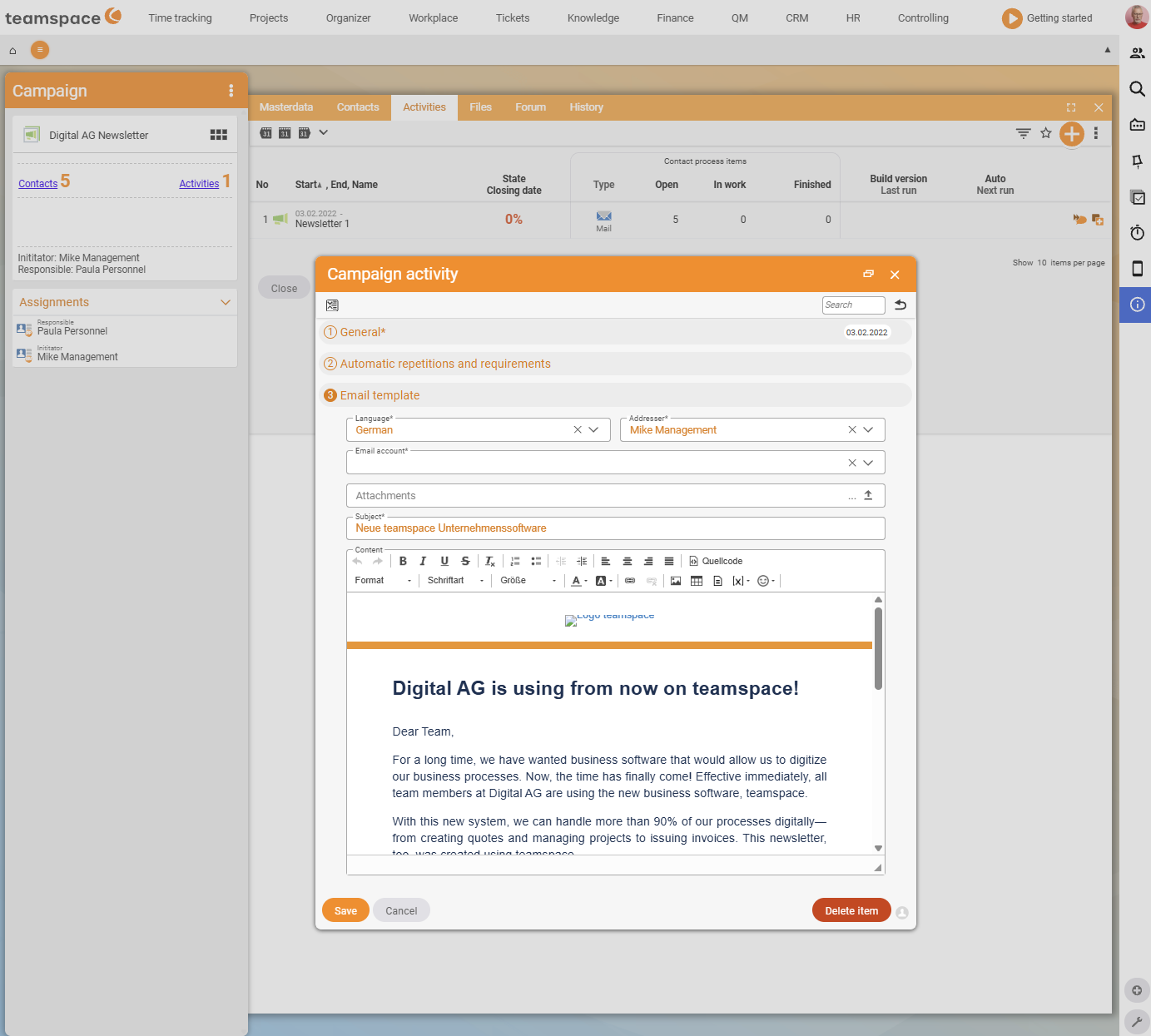Toggle bold formatting in content editor
Screen dimensions: 1151x1036
pos(403,561)
